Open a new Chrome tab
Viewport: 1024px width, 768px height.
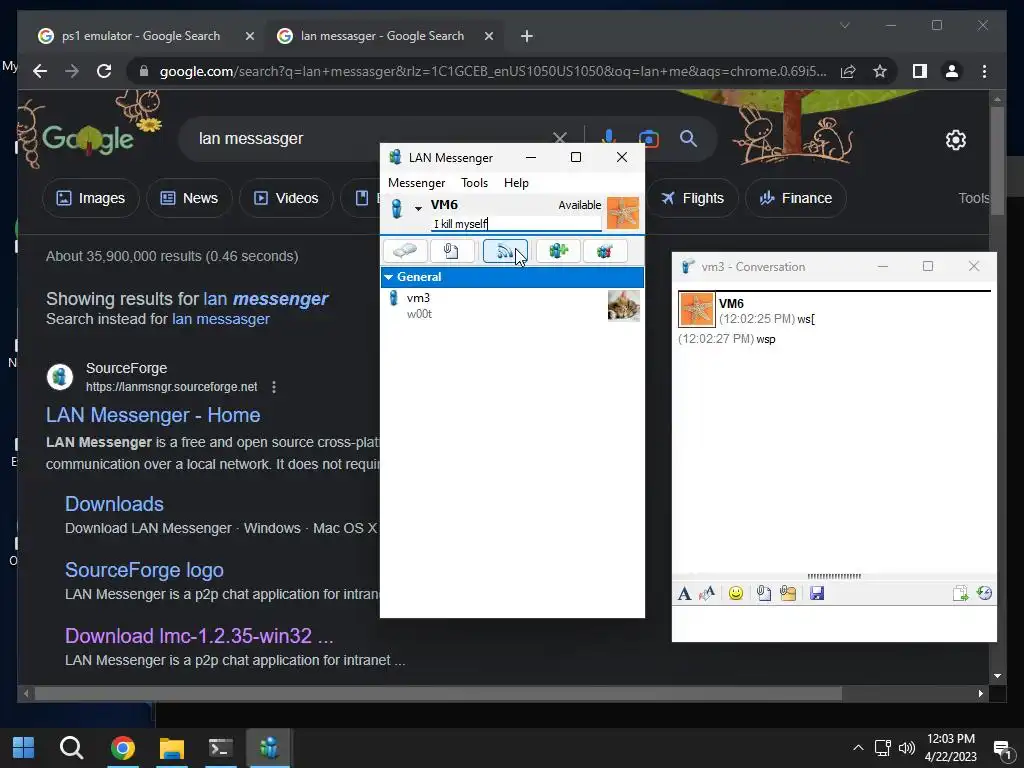[x=526, y=37]
